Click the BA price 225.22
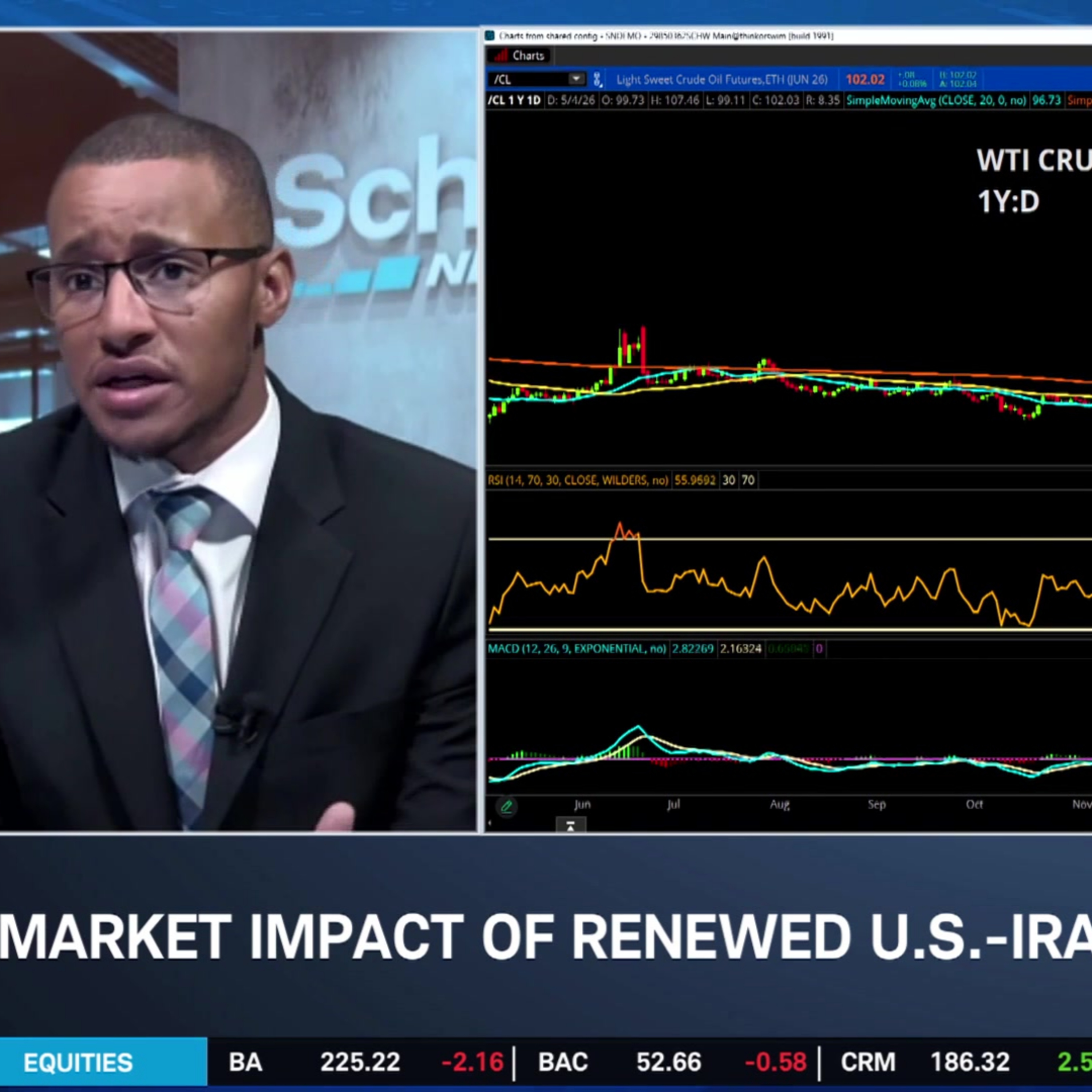The width and height of the screenshot is (1092, 1092). [360, 1062]
